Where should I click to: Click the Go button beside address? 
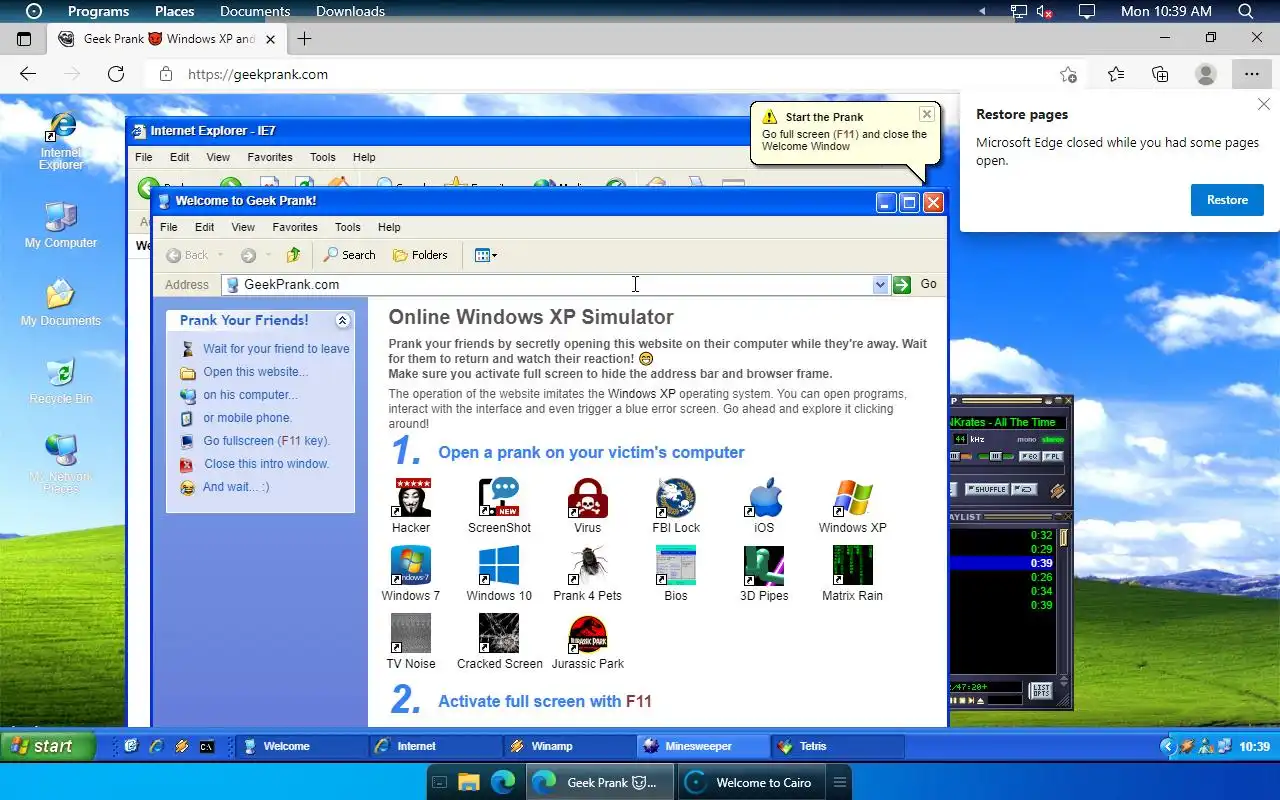[x=916, y=285]
